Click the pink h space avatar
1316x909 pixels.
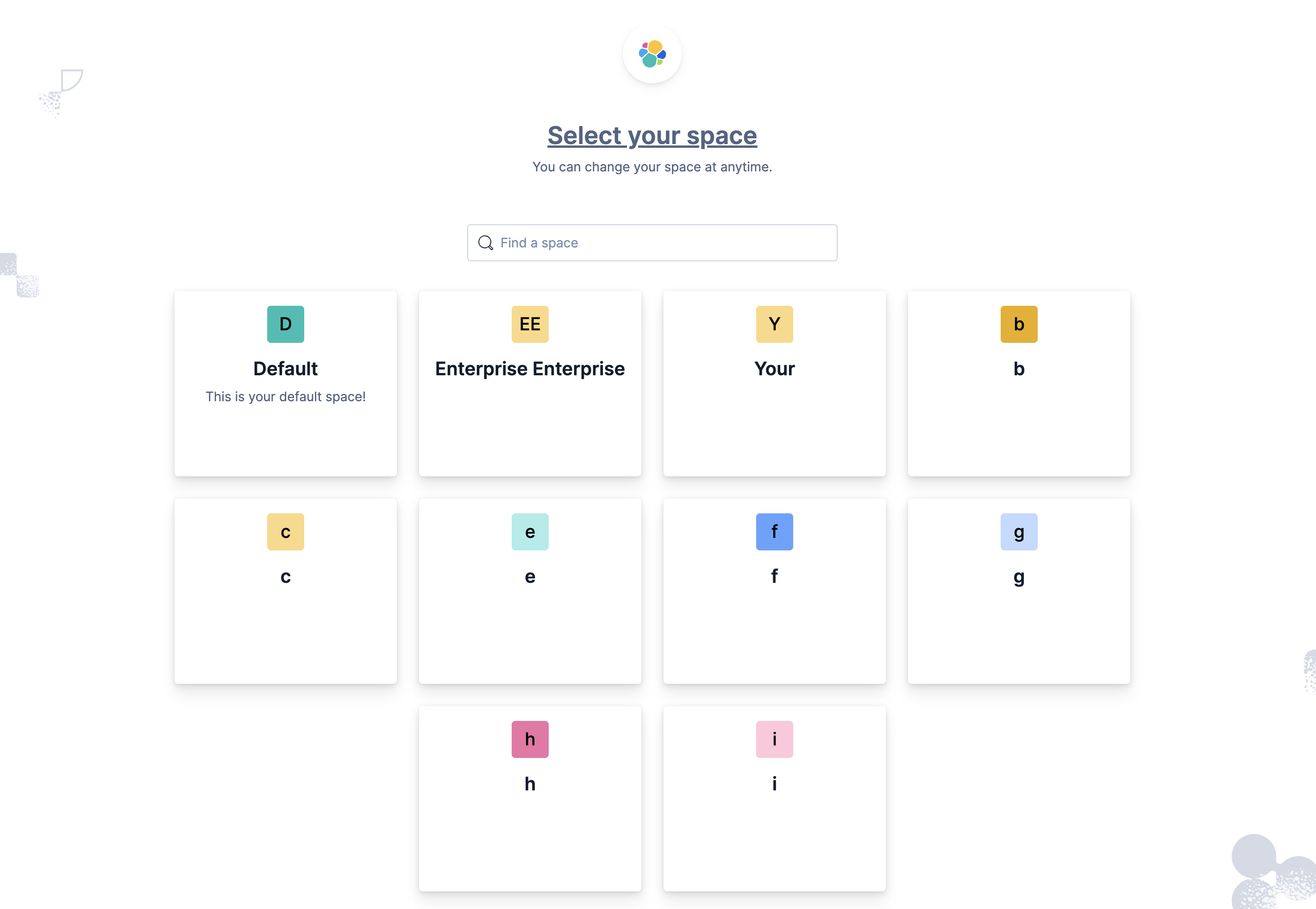click(529, 739)
